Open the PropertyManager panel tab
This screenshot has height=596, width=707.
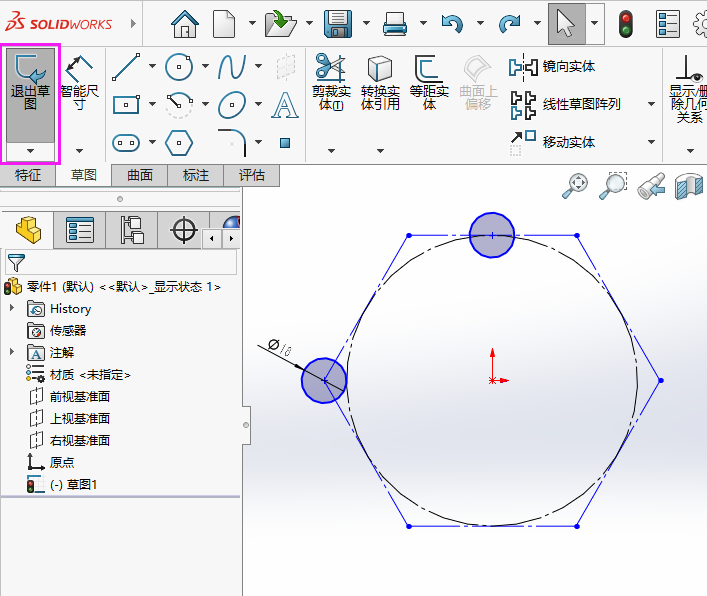coord(80,230)
